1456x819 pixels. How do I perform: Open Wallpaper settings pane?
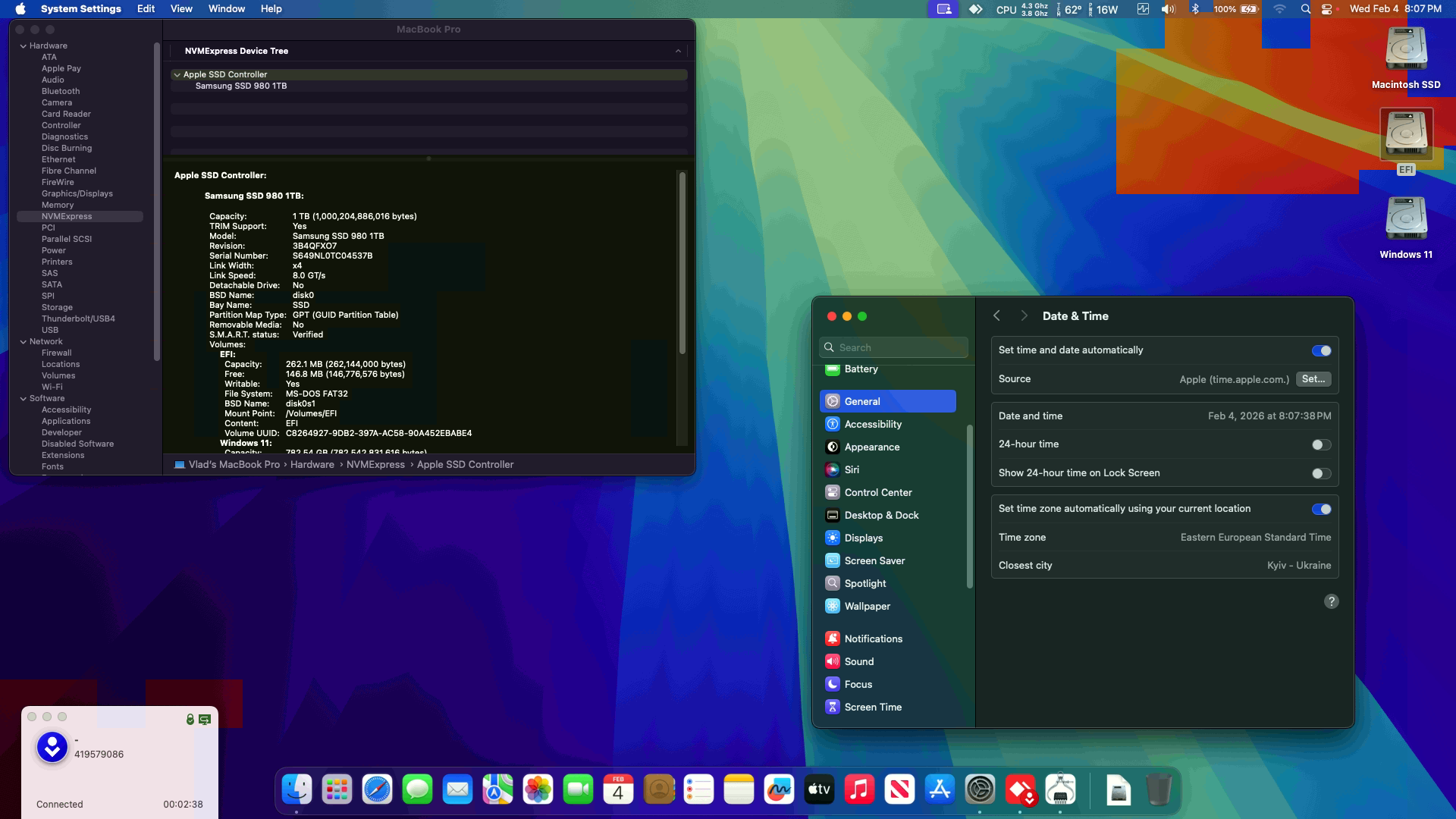point(887,607)
